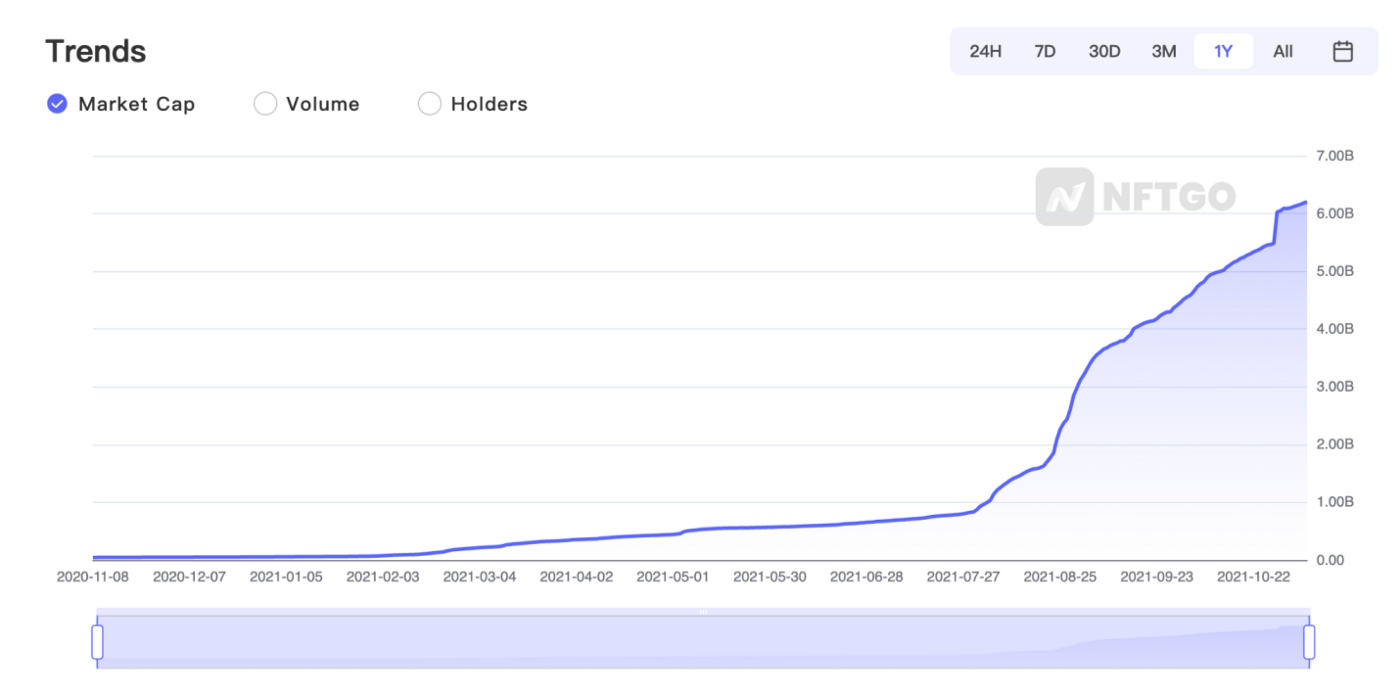Click the 6.00B y-axis label
Screen dimensions: 1400x691
1334,214
